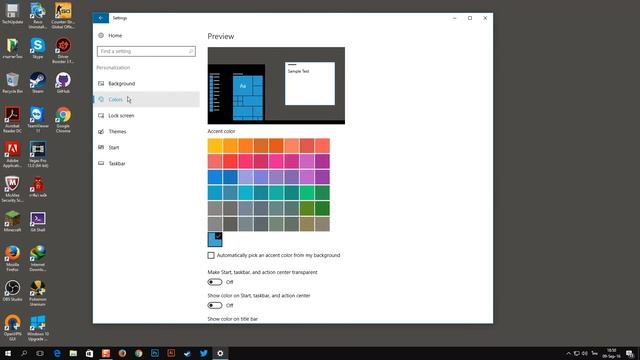Open Windows 10 Upgrade shortcut
The width and height of the screenshot is (640, 360).
click(38, 328)
